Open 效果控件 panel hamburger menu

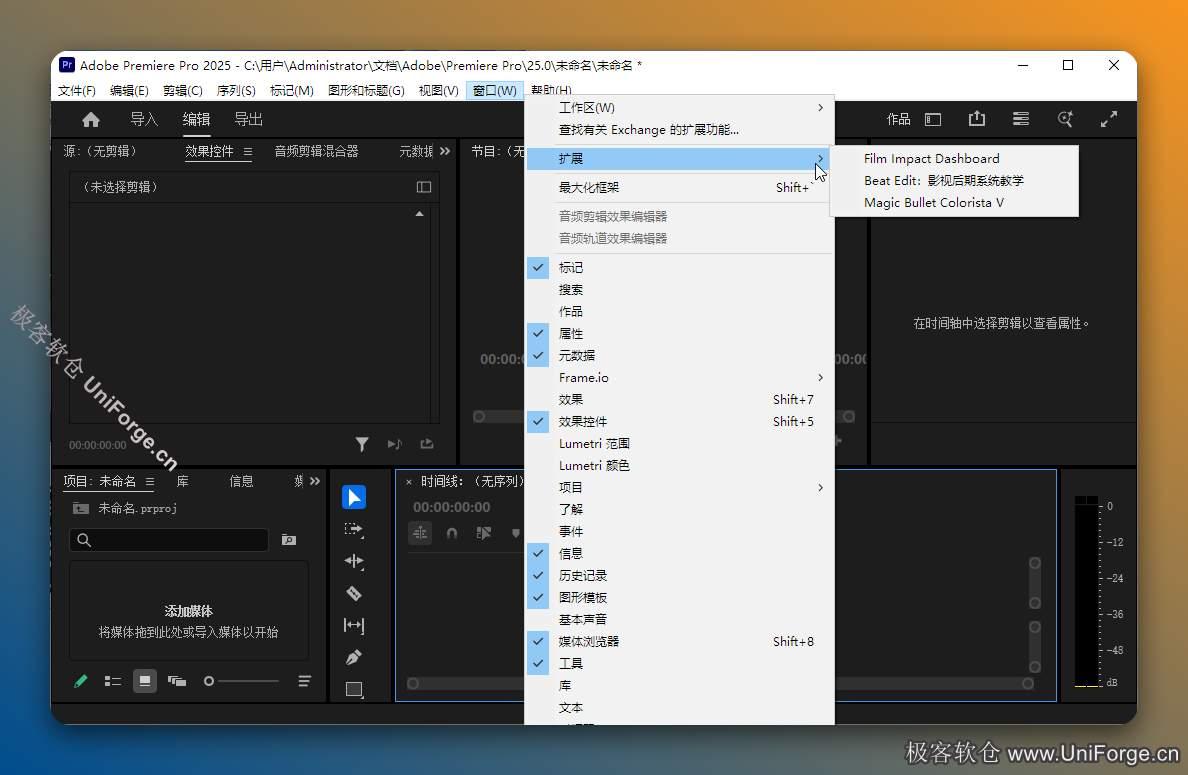(x=248, y=152)
